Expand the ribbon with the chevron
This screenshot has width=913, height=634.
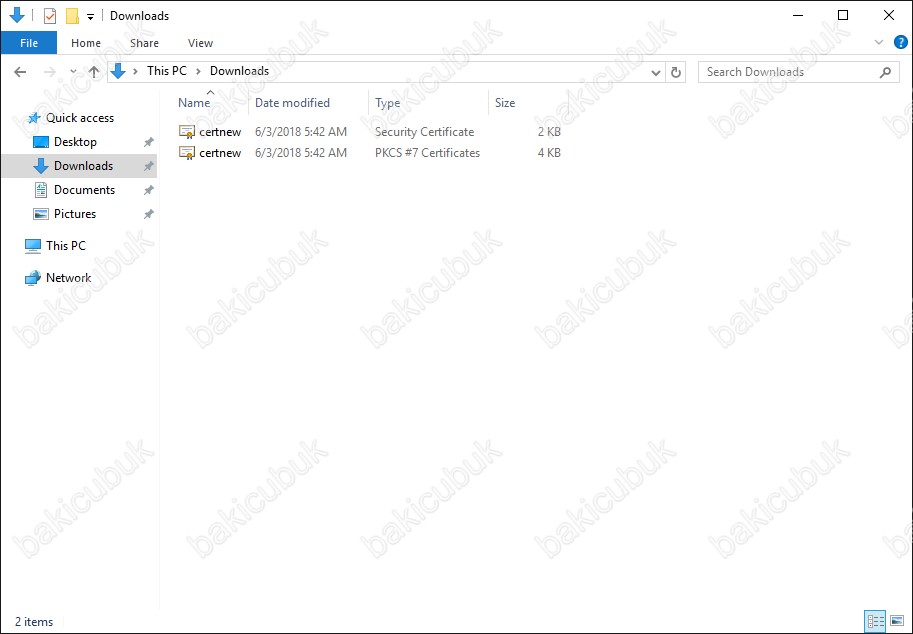pos(879,42)
